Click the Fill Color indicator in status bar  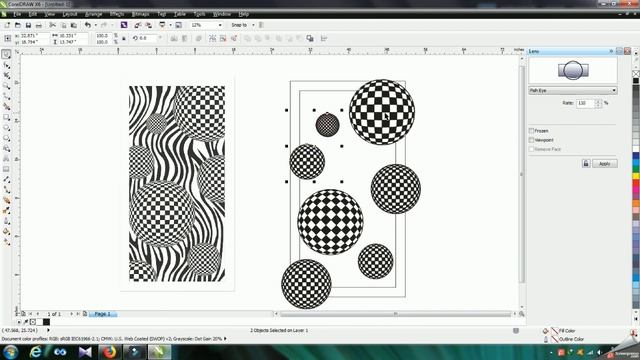tap(563, 331)
